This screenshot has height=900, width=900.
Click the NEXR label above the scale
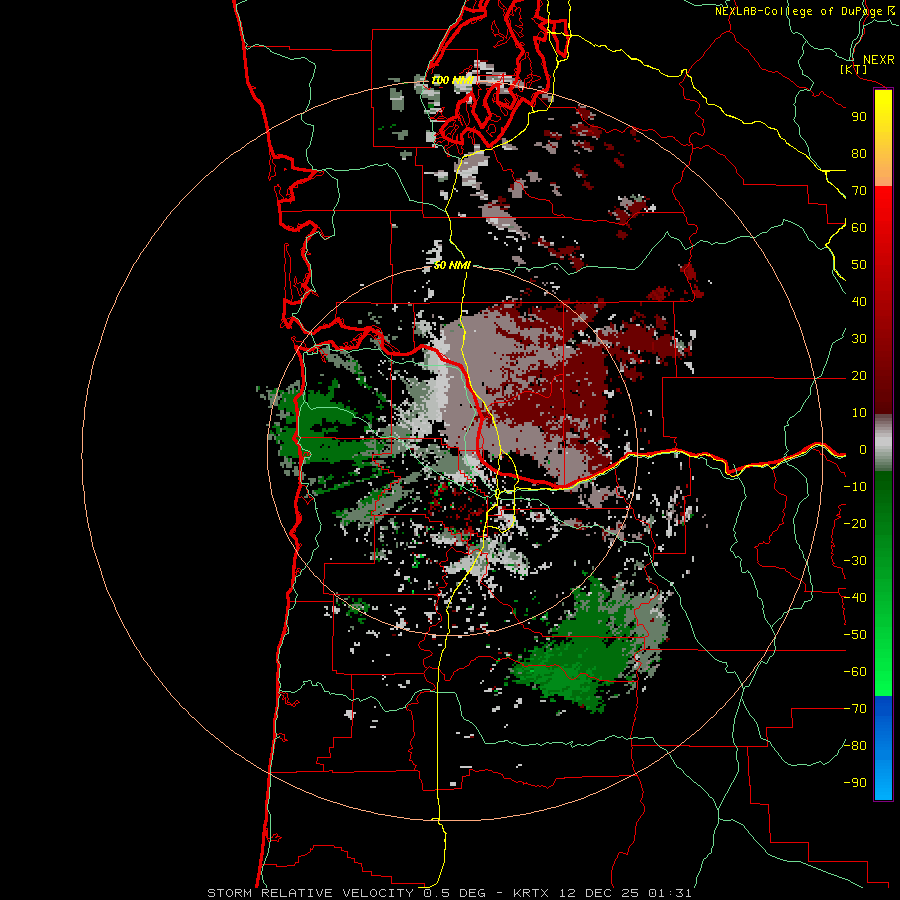879,60
